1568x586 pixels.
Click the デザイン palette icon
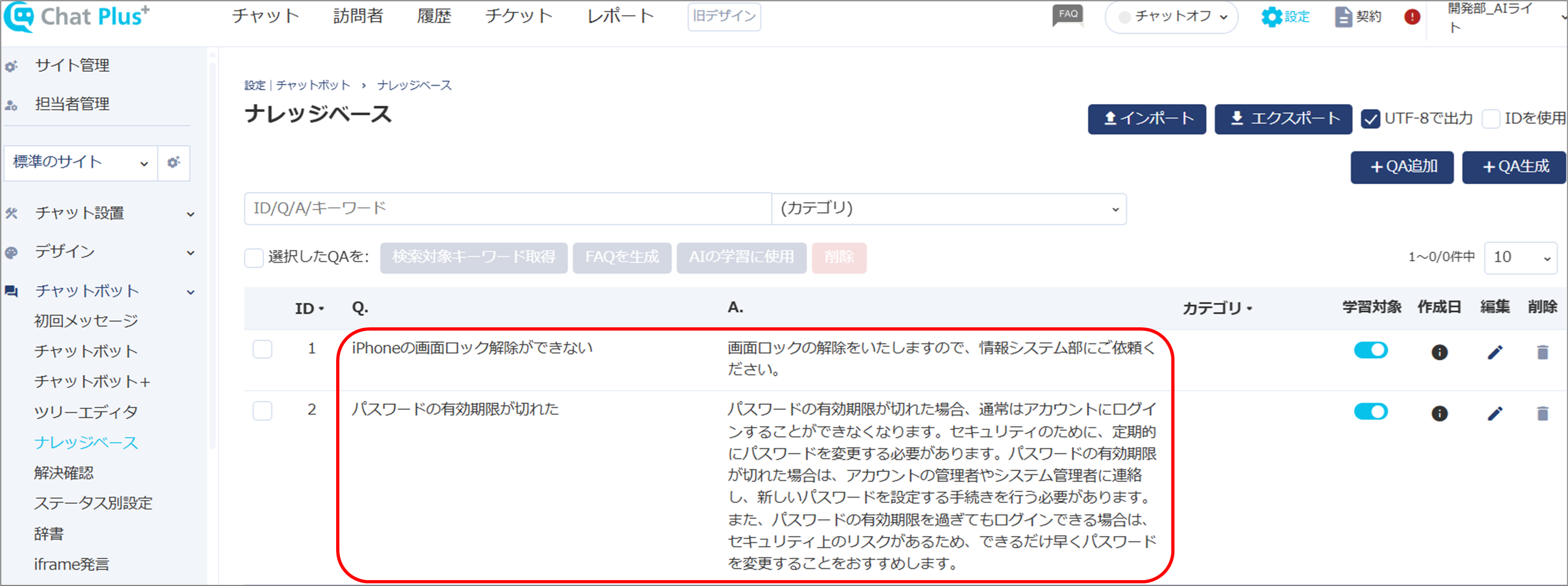(12, 252)
